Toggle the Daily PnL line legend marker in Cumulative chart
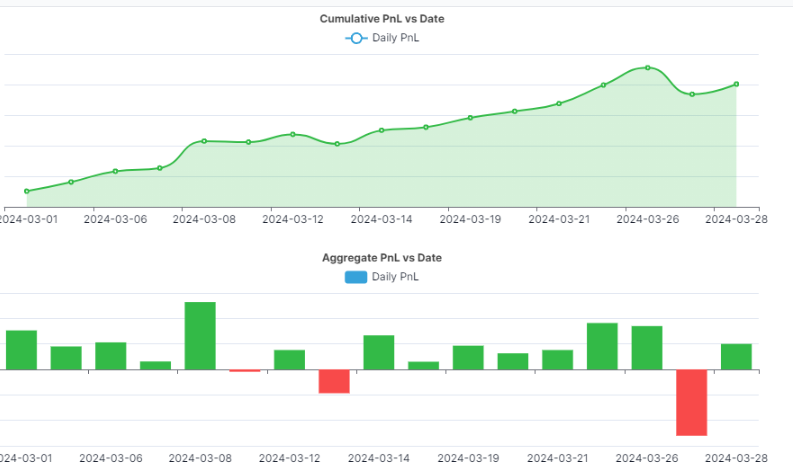 point(356,38)
